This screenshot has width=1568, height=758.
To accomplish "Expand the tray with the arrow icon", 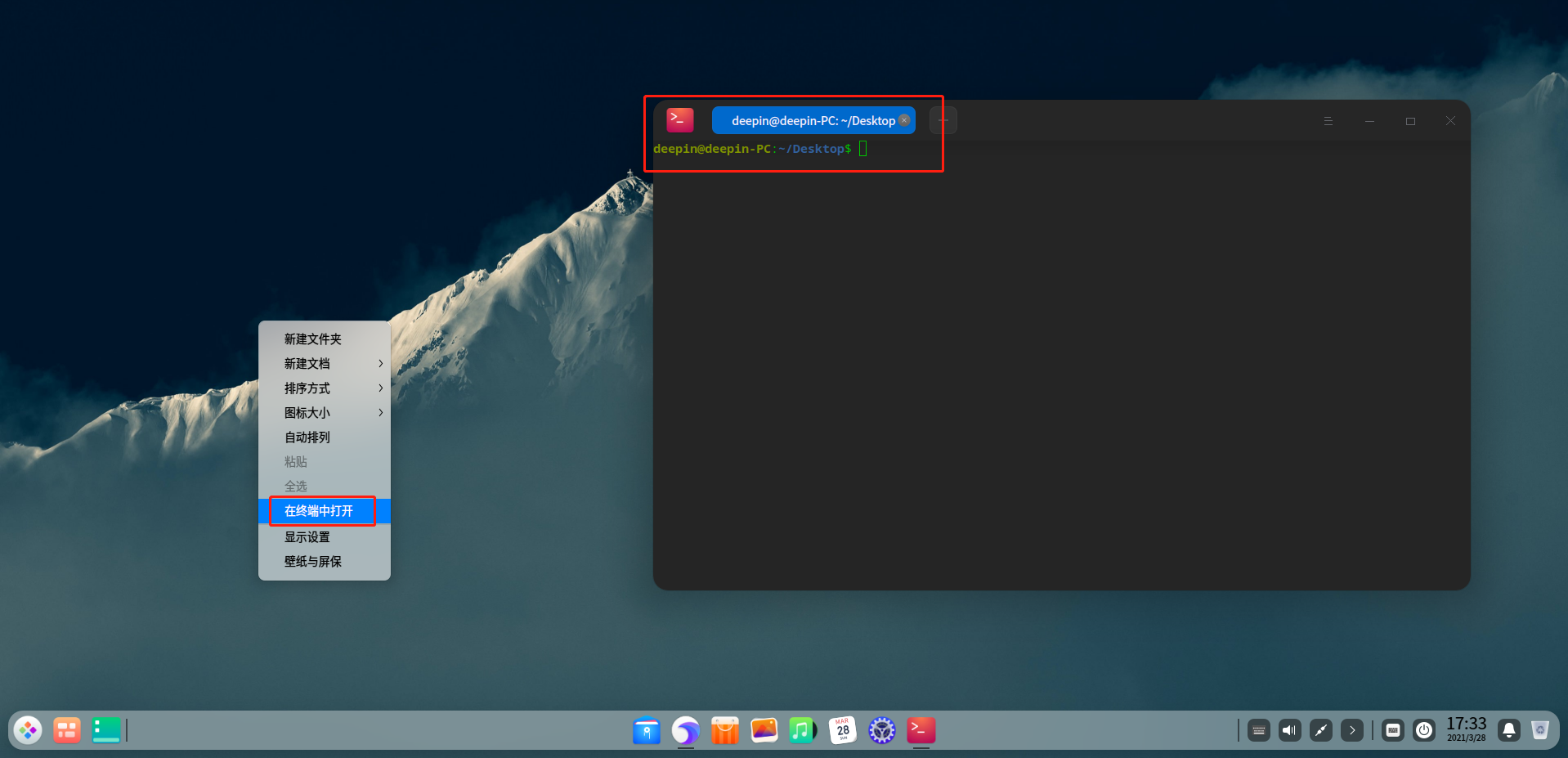I will pos(1352,730).
